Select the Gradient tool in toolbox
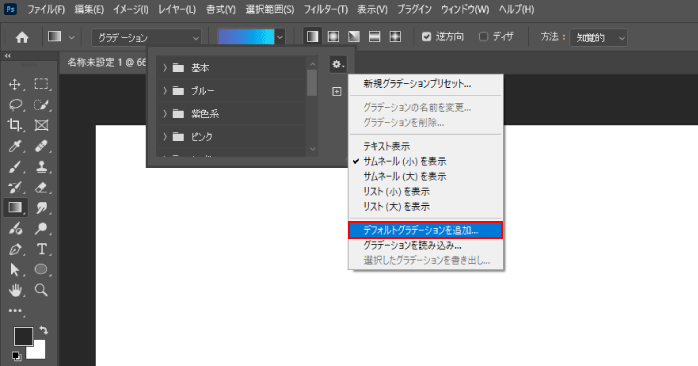This screenshot has height=366, width=698. click(x=15, y=207)
